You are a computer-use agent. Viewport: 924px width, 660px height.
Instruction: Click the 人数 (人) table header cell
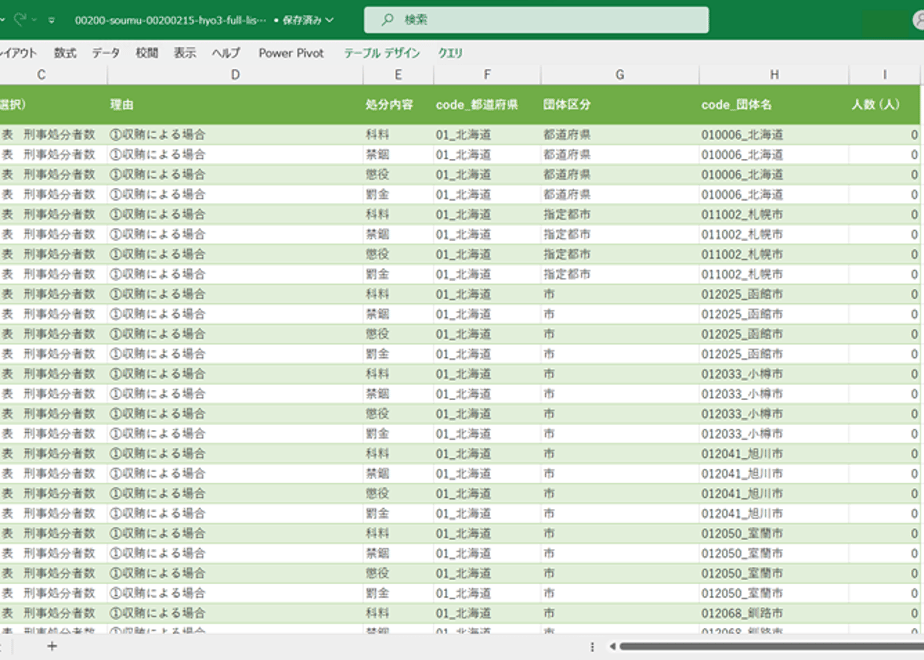click(x=885, y=105)
